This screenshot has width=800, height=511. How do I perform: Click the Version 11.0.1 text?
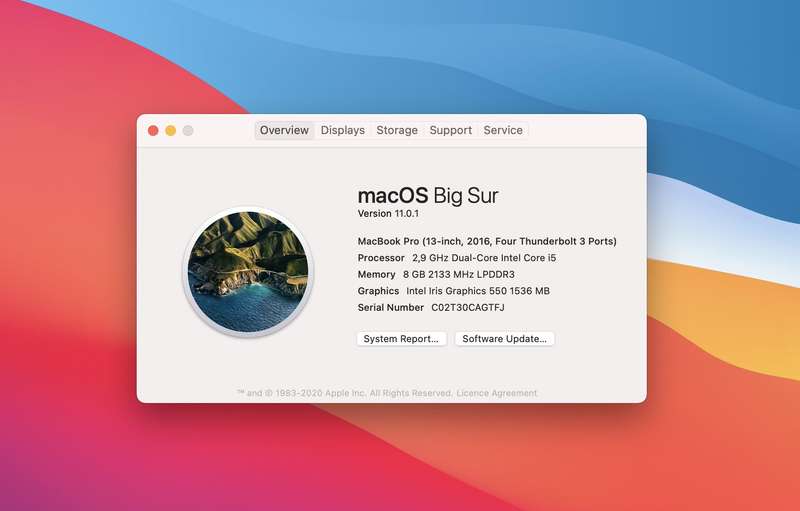tap(388, 214)
